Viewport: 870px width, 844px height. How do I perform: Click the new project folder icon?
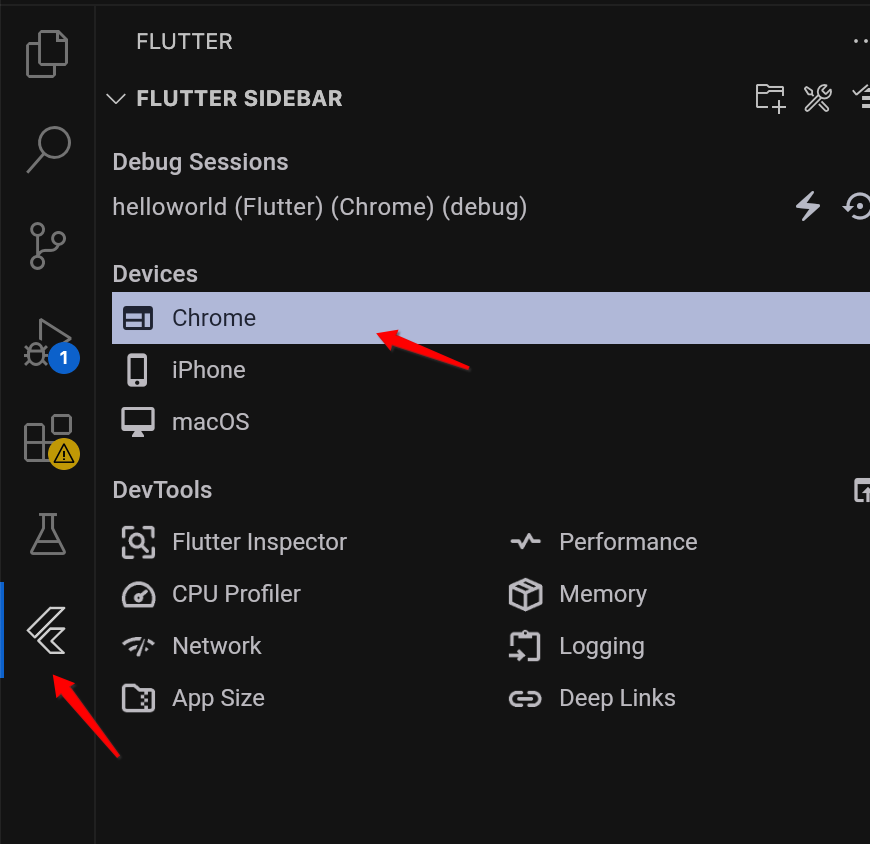pyautogui.click(x=770, y=99)
